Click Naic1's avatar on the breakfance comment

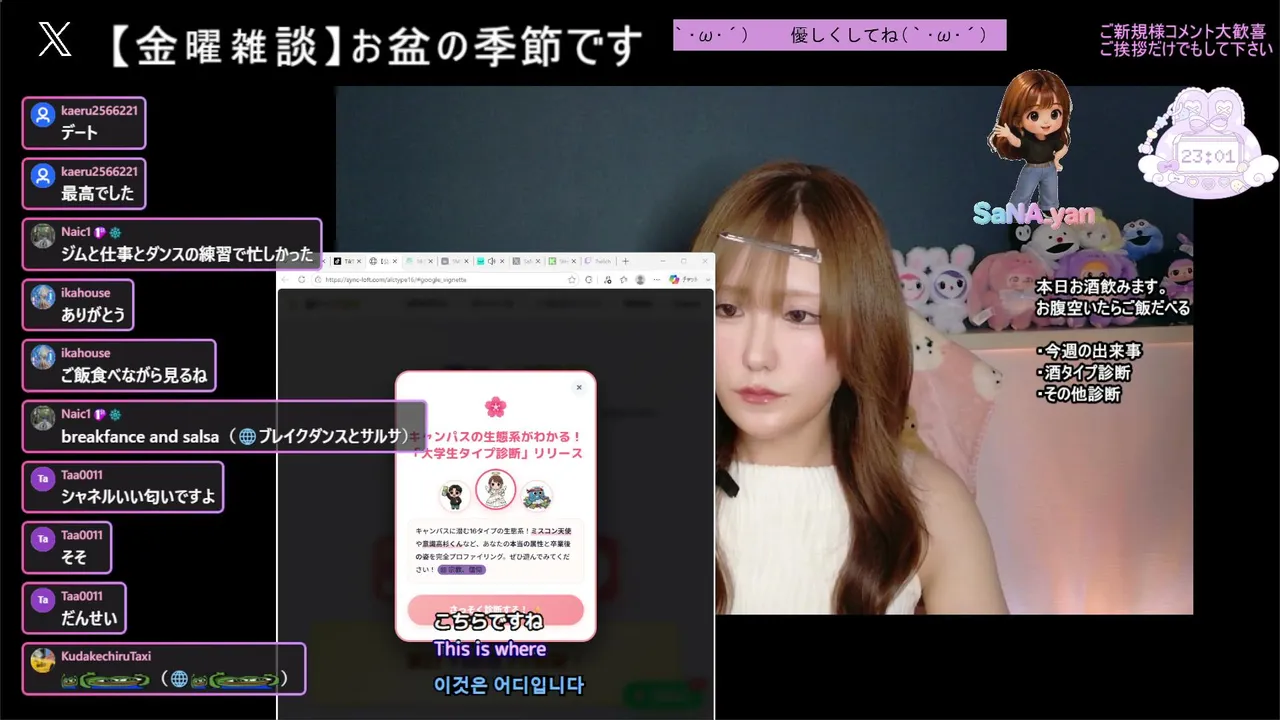[43, 417]
